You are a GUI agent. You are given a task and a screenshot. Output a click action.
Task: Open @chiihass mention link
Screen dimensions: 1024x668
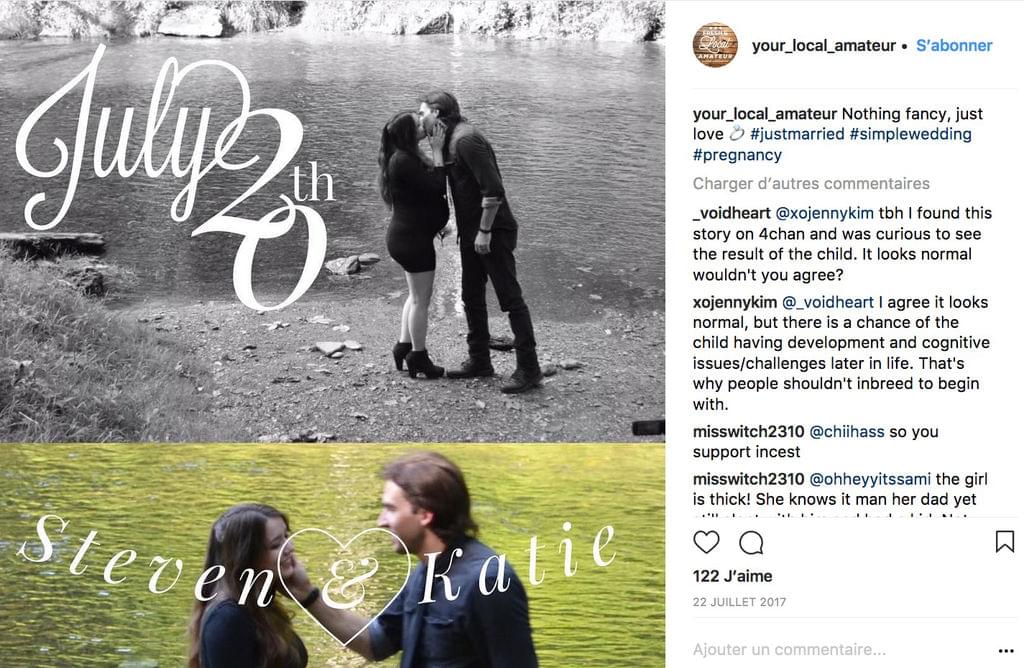[x=846, y=432]
